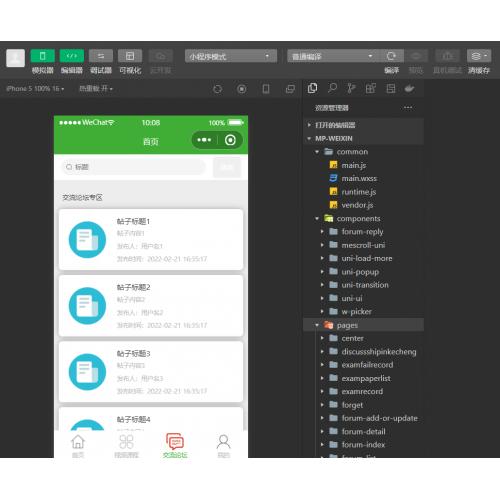Toggle the editor panel button
The width and height of the screenshot is (500, 500).
click(x=72, y=56)
